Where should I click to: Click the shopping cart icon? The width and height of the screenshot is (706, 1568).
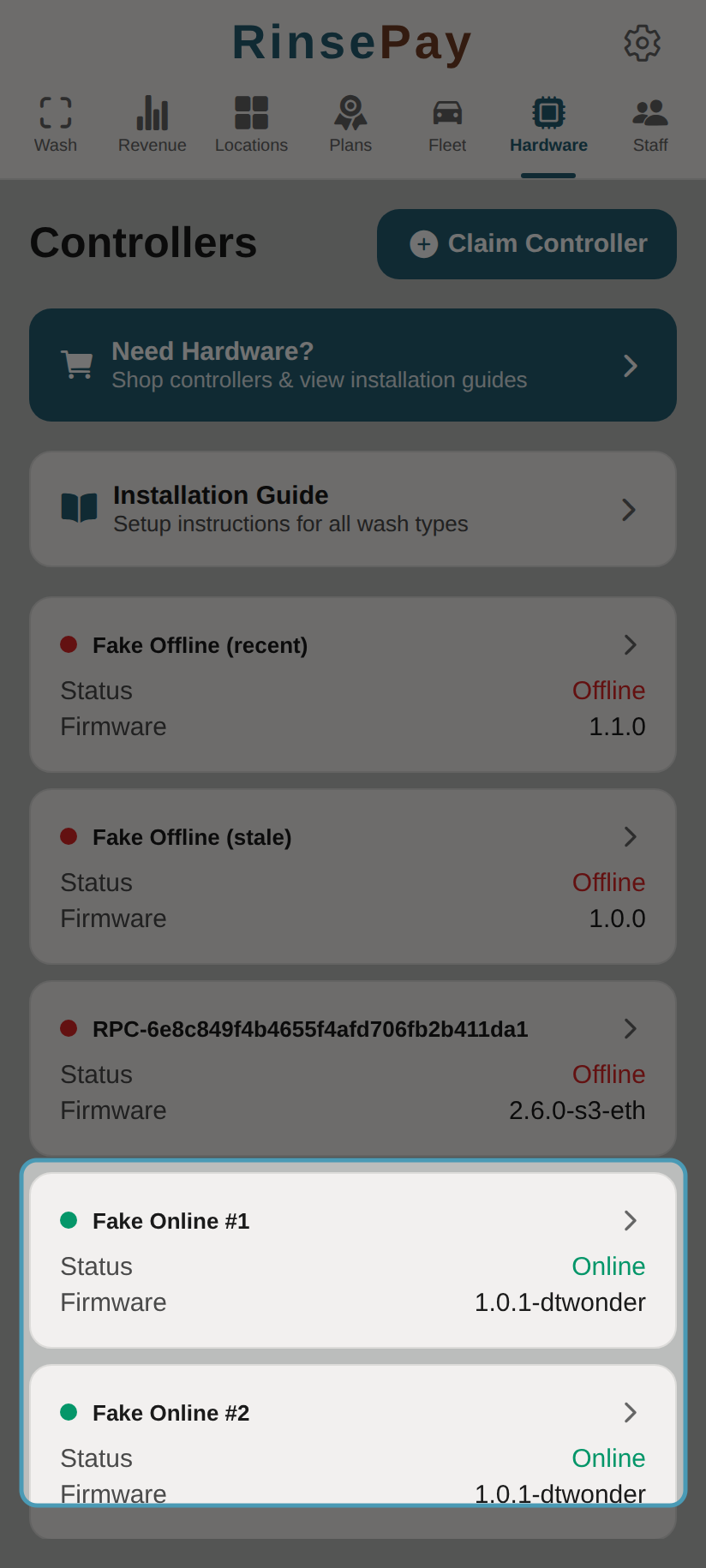[x=78, y=365]
